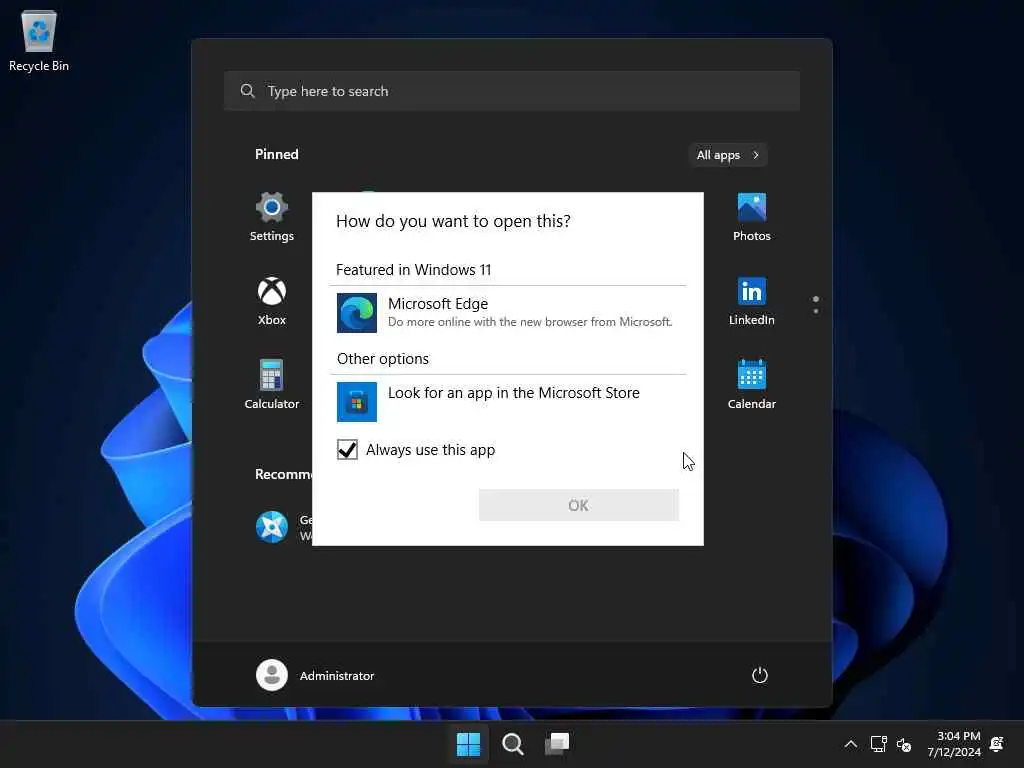This screenshot has height=768, width=1024.
Task: Click the Administrator account name
Action: pyautogui.click(x=337, y=676)
